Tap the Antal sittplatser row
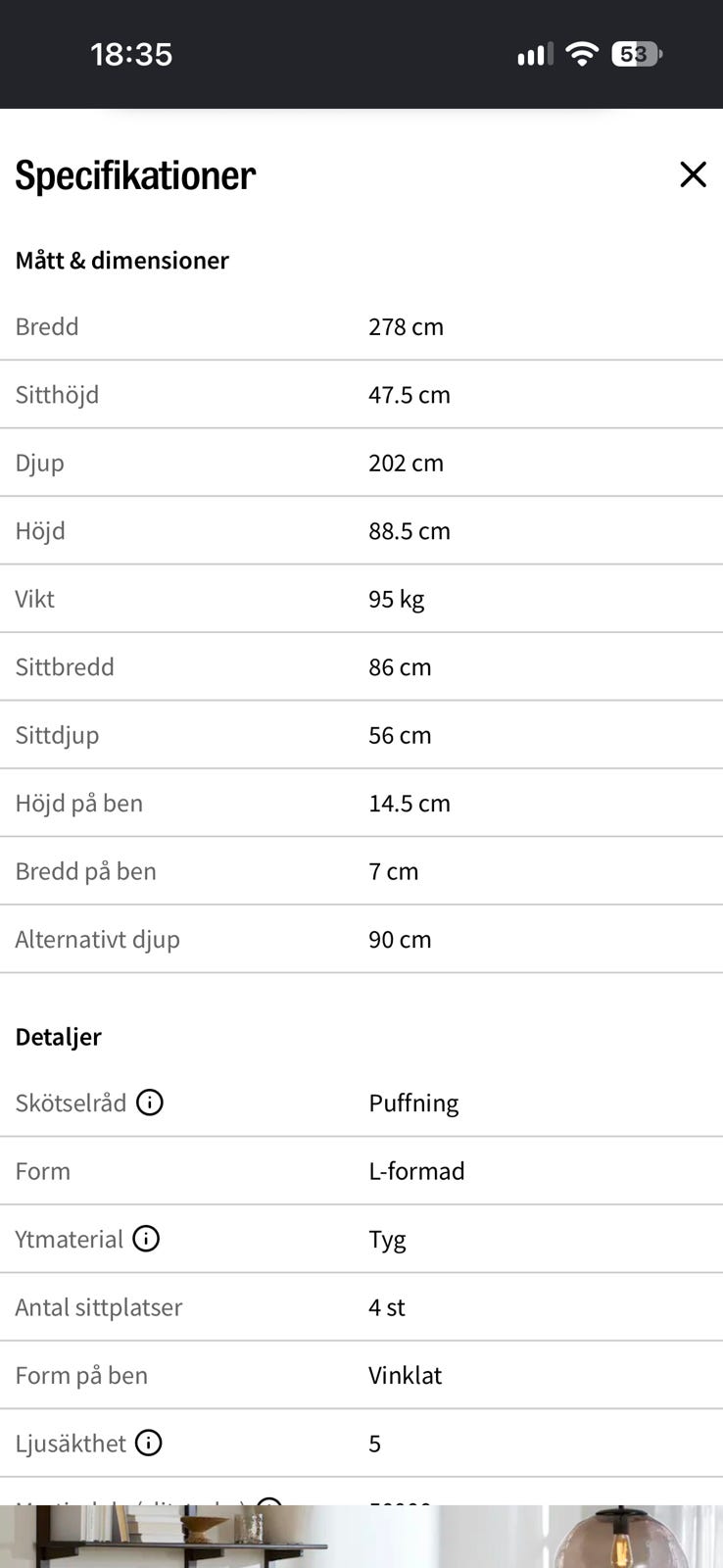 coord(361,1307)
